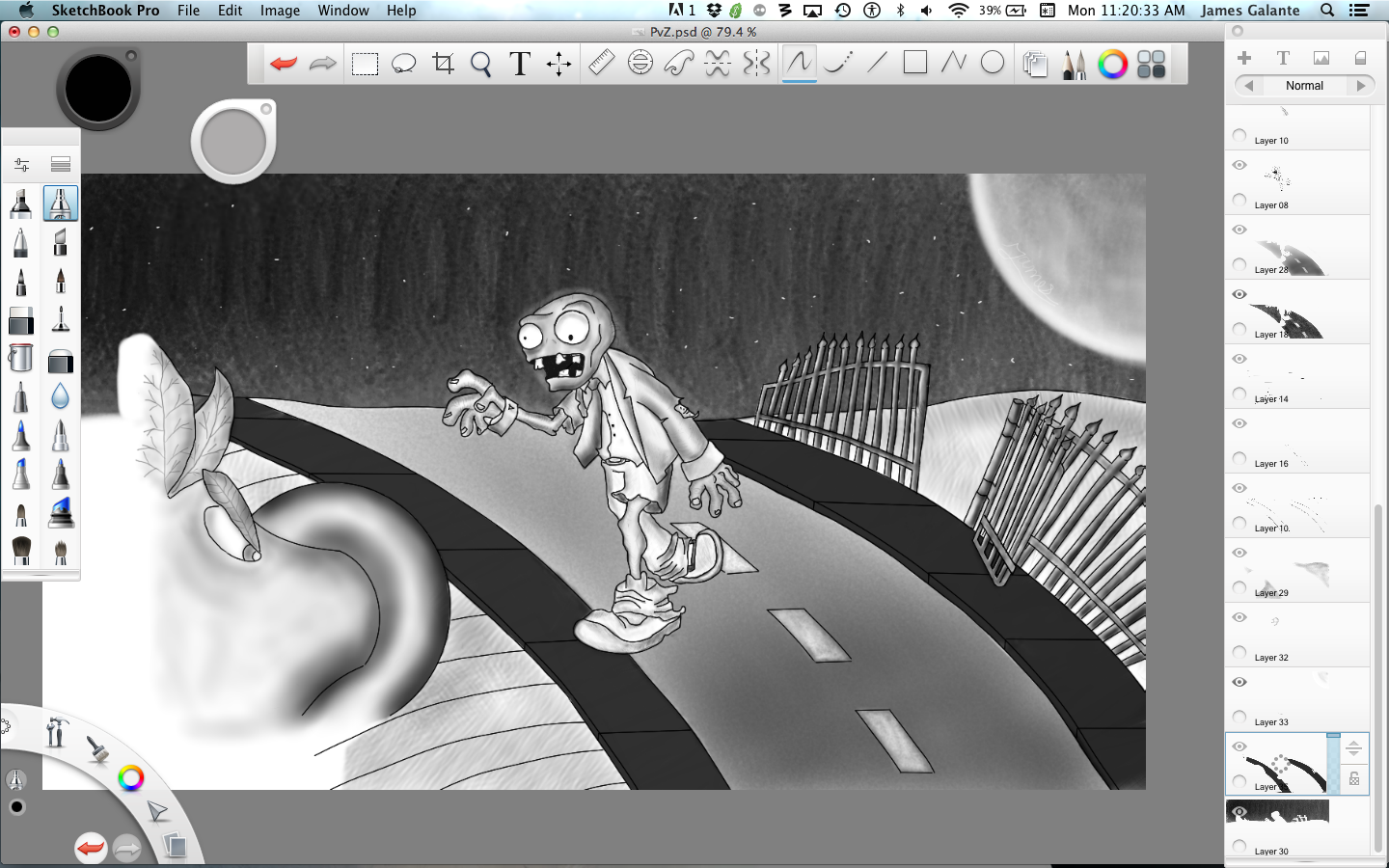Toggle visibility eye of Layer 08
The height and width of the screenshot is (868, 1389).
1239,165
